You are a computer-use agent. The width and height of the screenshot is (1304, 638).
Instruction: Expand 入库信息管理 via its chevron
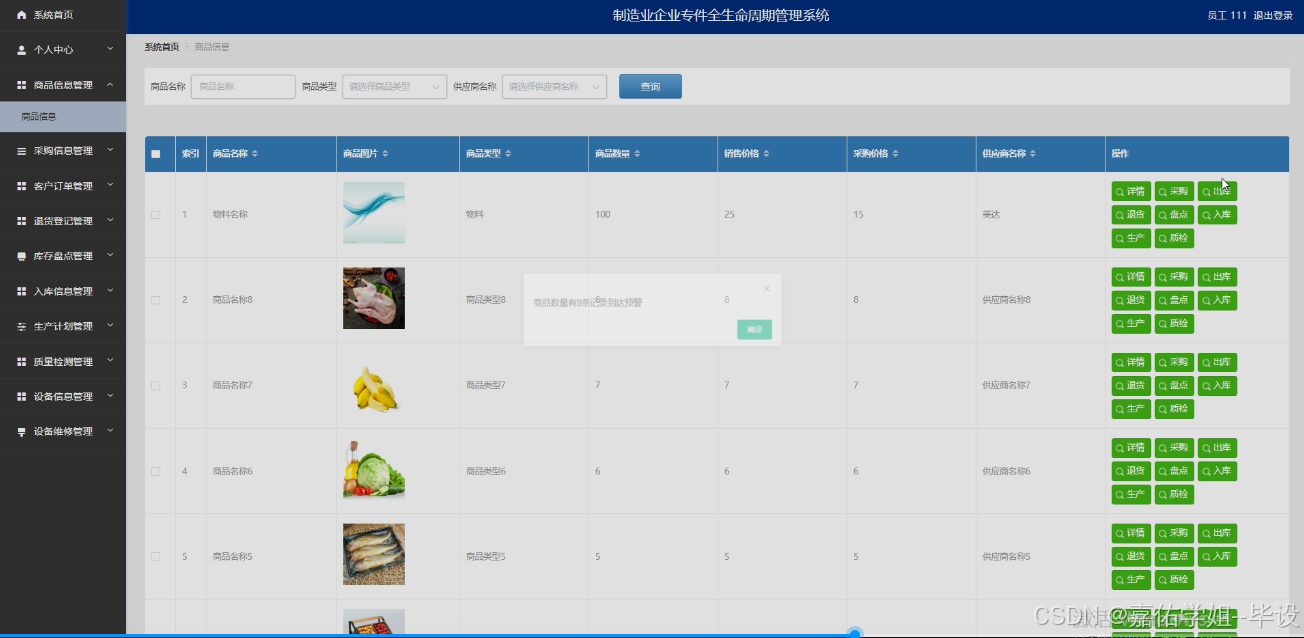coord(110,291)
